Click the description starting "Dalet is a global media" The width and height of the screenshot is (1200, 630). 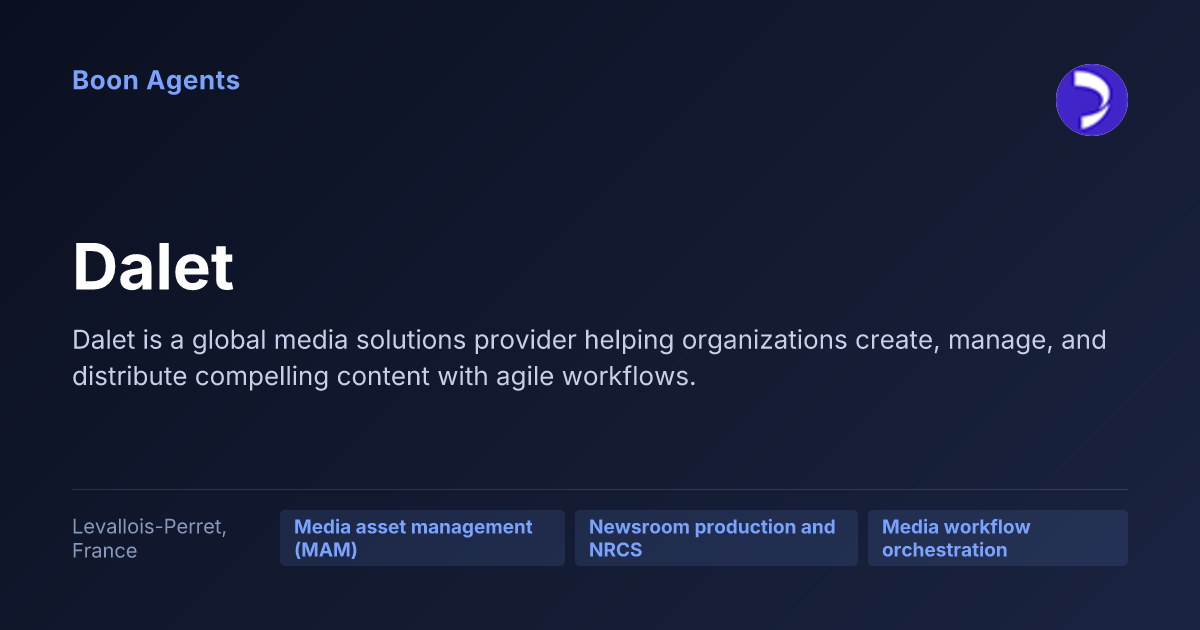pos(589,358)
